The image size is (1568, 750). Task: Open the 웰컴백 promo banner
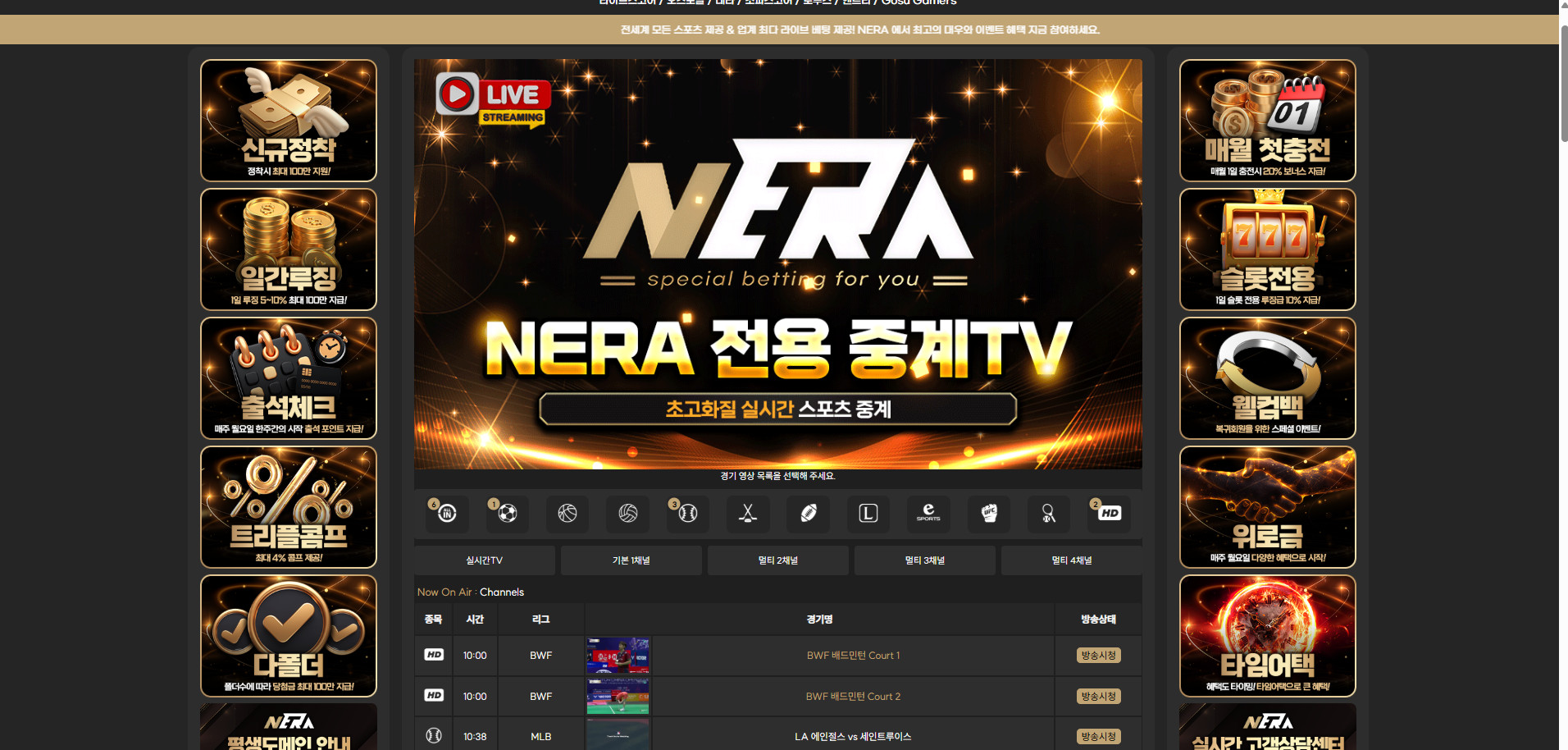pyautogui.click(x=1268, y=378)
